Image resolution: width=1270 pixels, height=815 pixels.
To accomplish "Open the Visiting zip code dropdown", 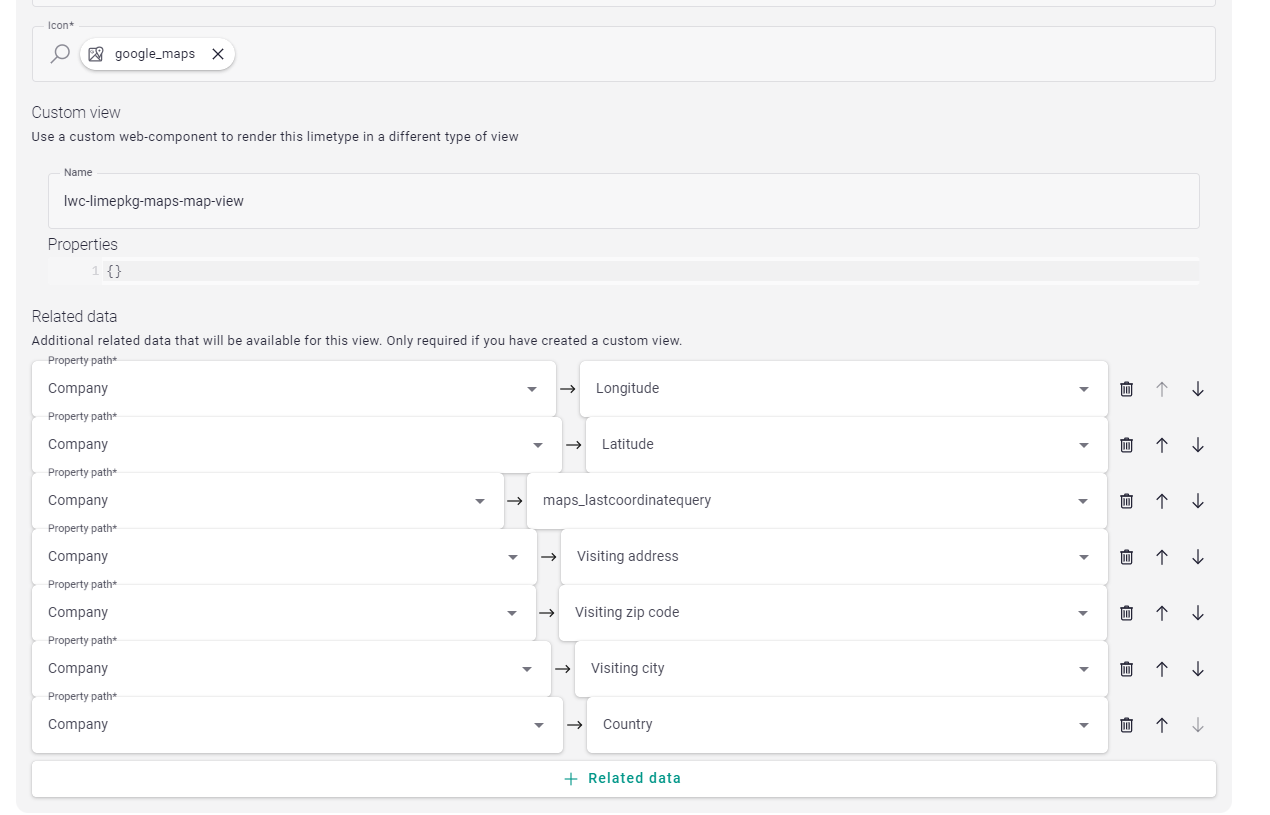I will [833, 613].
